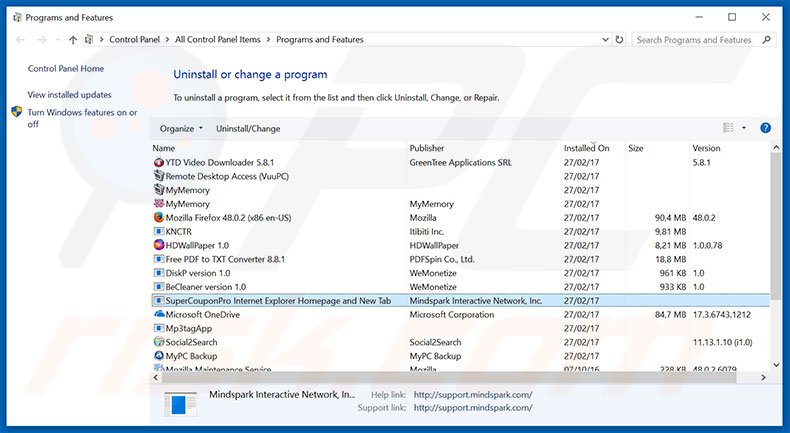This screenshot has height=433, width=790.
Task: Click the Social2Search program icon
Action: (159, 342)
